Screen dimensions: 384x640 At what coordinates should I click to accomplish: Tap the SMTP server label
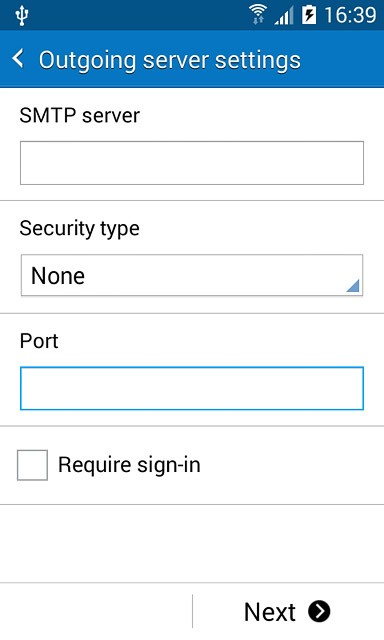click(80, 115)
